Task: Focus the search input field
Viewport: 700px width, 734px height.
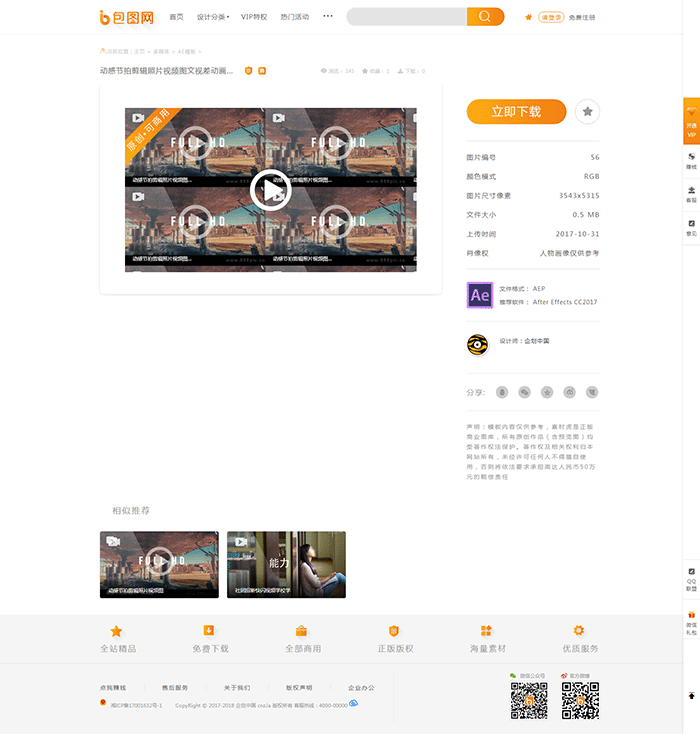Action: [406, 17]
